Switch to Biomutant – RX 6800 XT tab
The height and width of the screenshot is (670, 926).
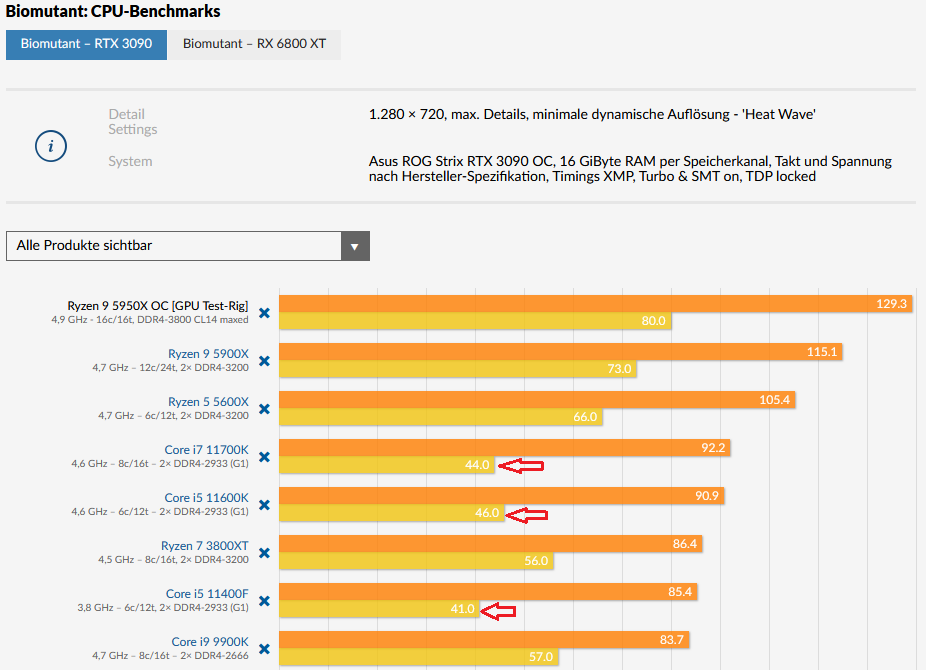(255, 44)
